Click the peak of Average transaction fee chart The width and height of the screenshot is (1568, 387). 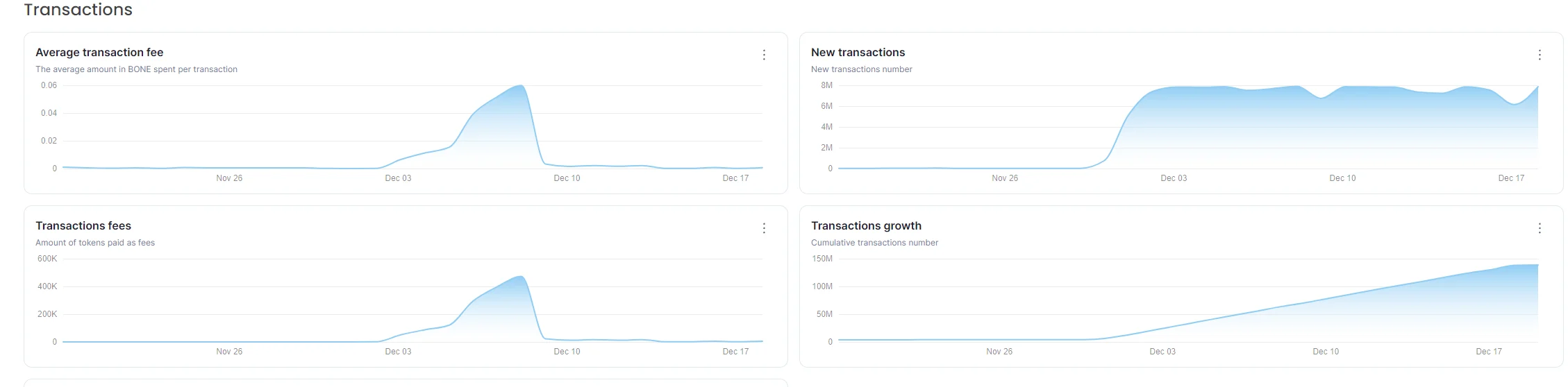tap(521, 86)
